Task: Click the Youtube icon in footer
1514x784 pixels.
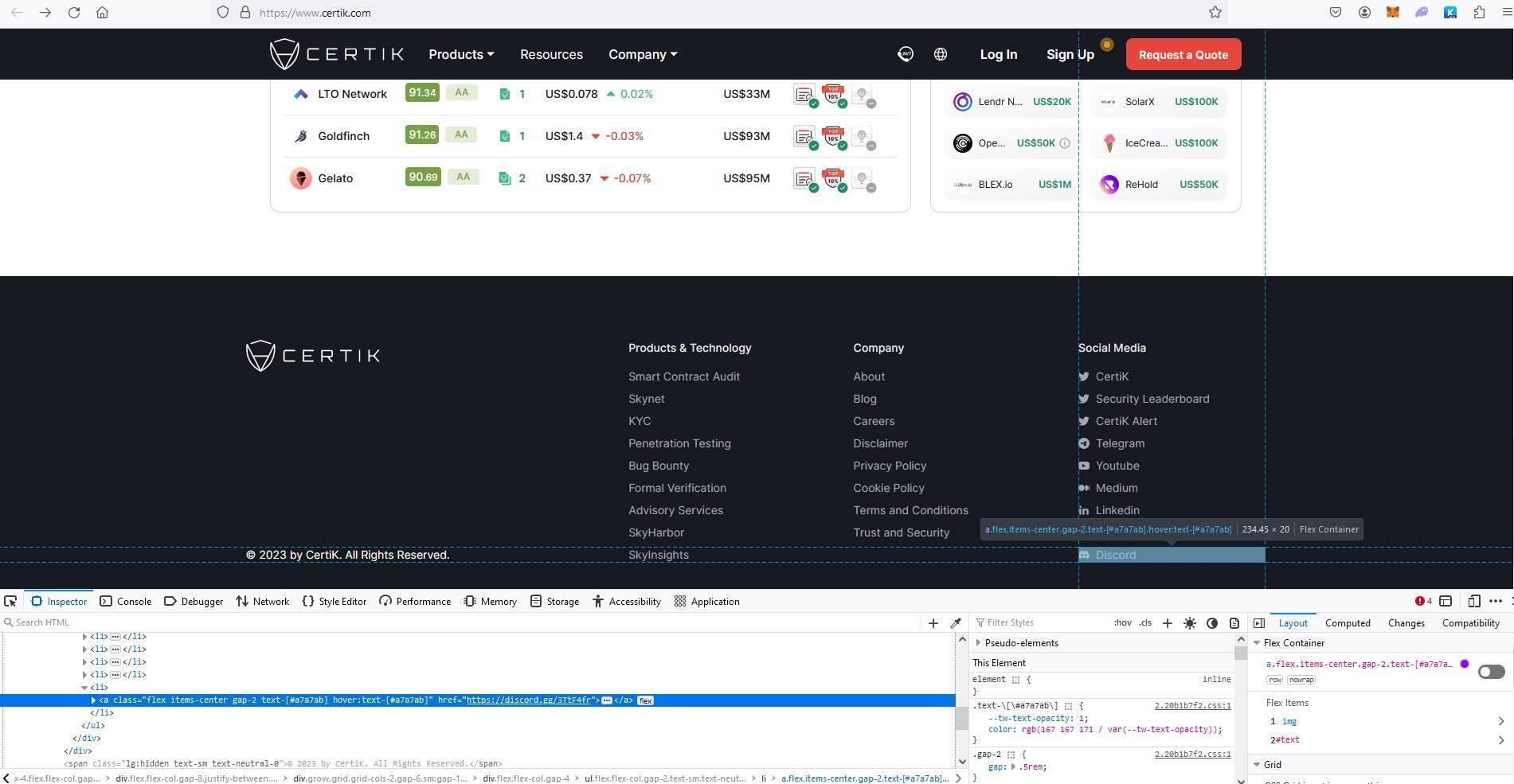Action: click(1084, 466)
